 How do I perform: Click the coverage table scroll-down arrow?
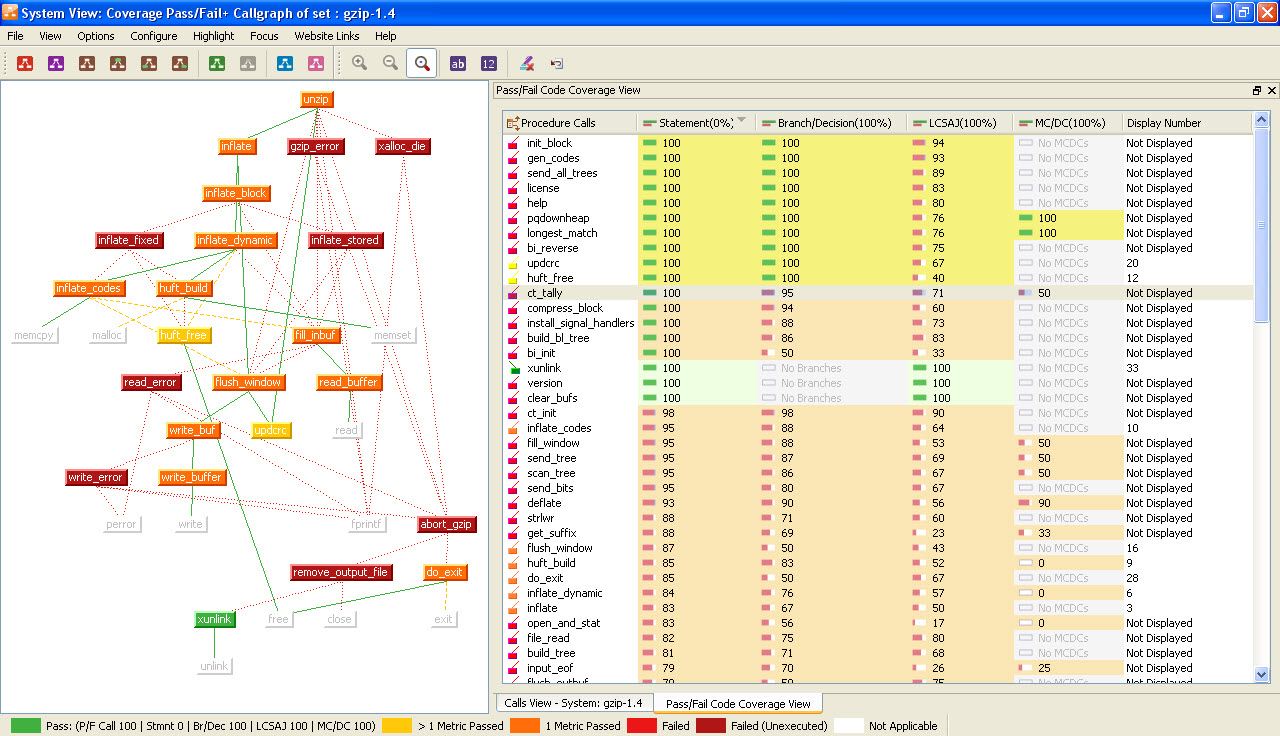[x=1261, y=675]
